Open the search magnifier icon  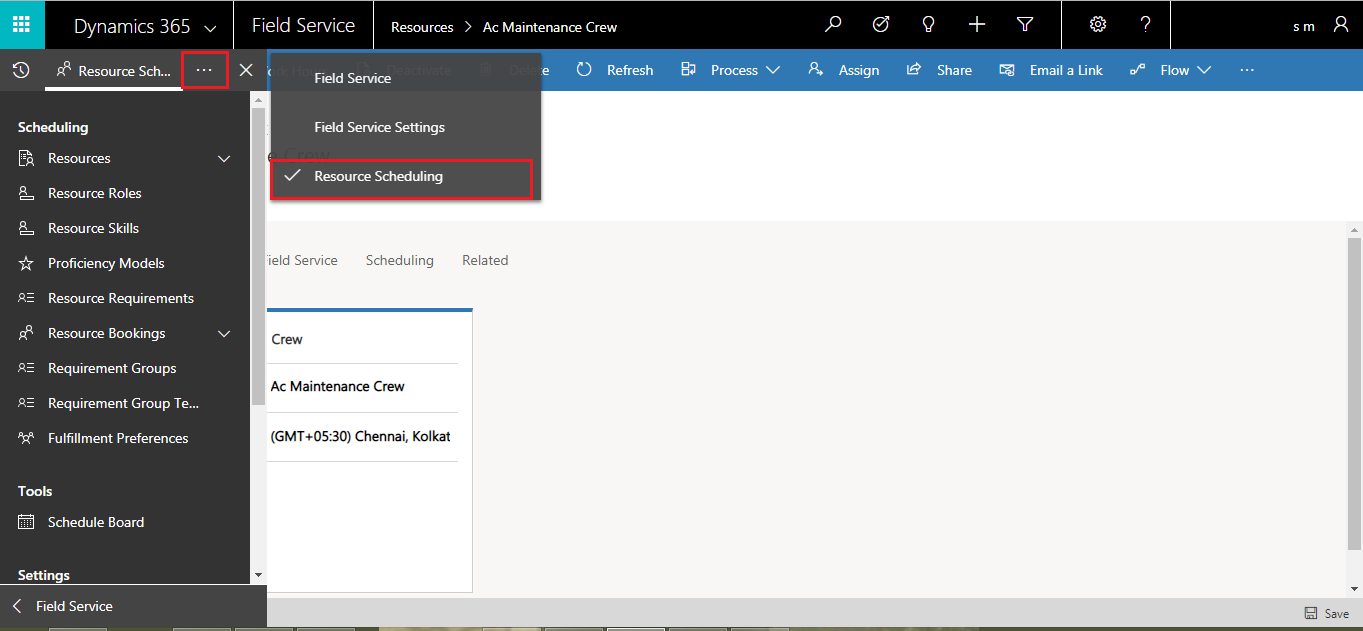834,25
